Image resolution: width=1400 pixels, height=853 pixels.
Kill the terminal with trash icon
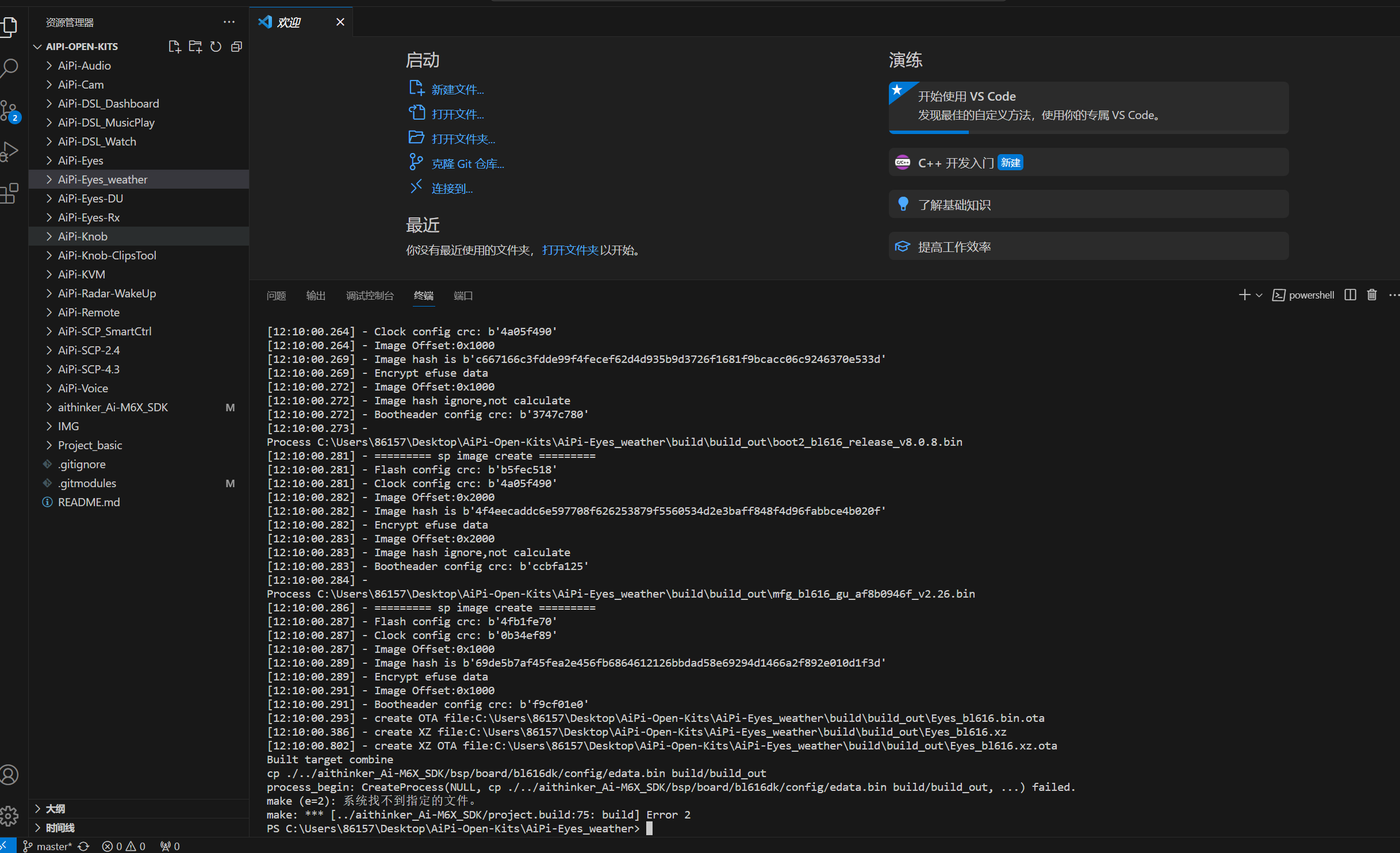(x=1372, y=295)
